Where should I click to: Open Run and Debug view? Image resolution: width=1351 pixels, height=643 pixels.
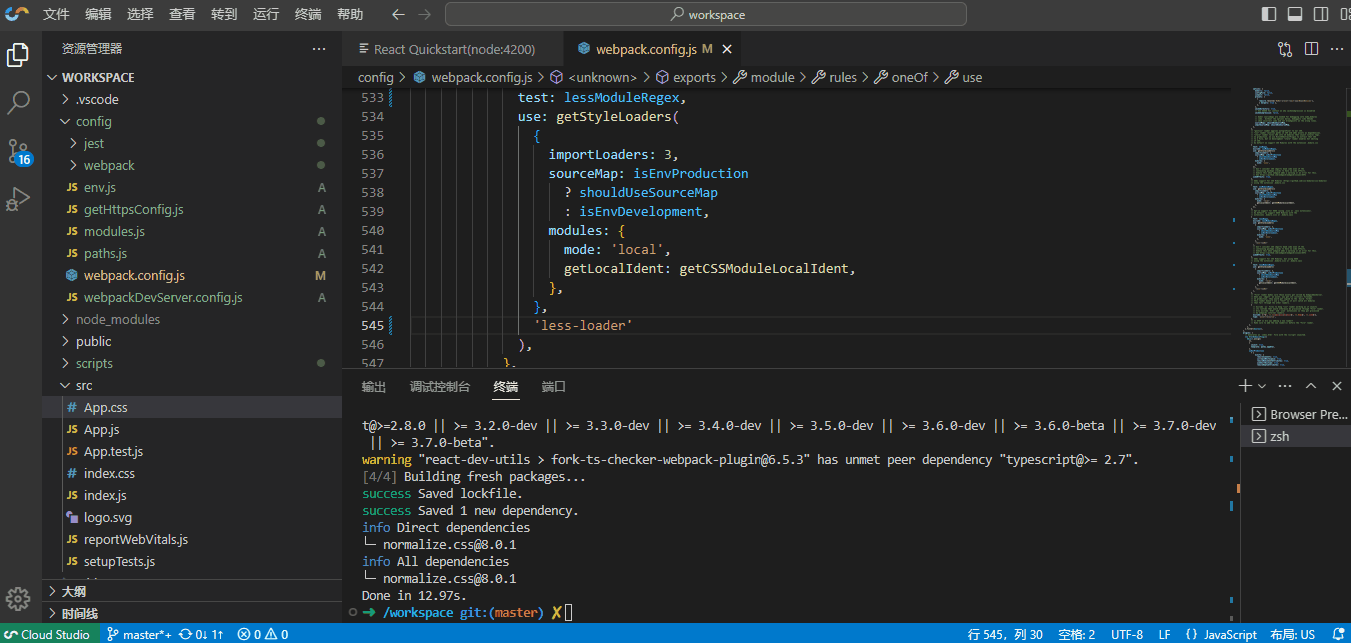pyautogui.click(x=19, y=199)
